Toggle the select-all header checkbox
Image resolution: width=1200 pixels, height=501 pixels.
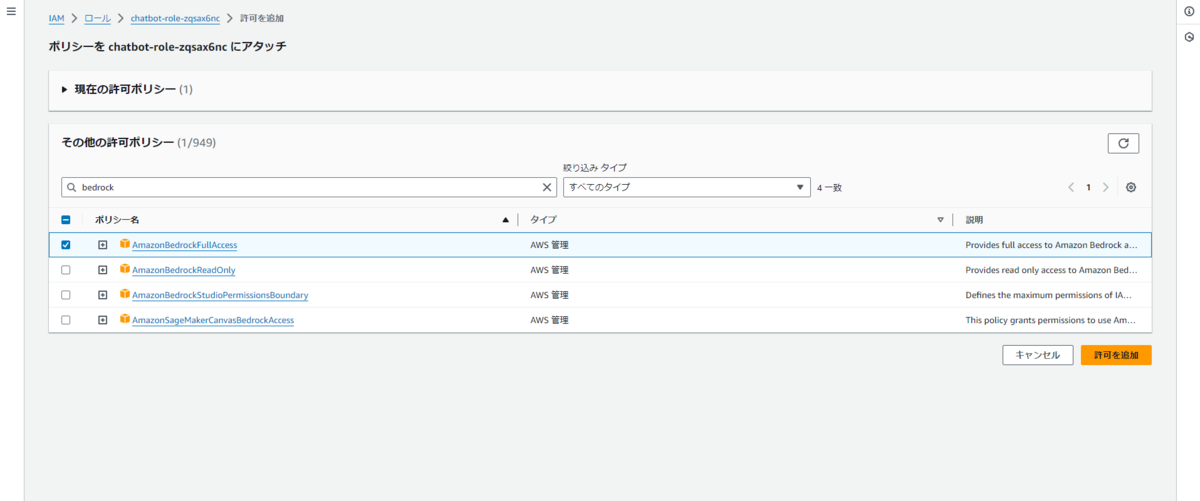point(66,219)
